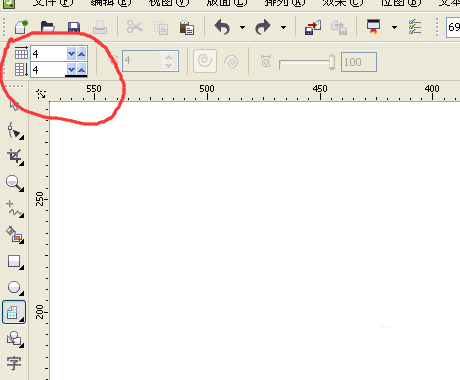Select the Basic Shapes tool

(x=15, y=339)
